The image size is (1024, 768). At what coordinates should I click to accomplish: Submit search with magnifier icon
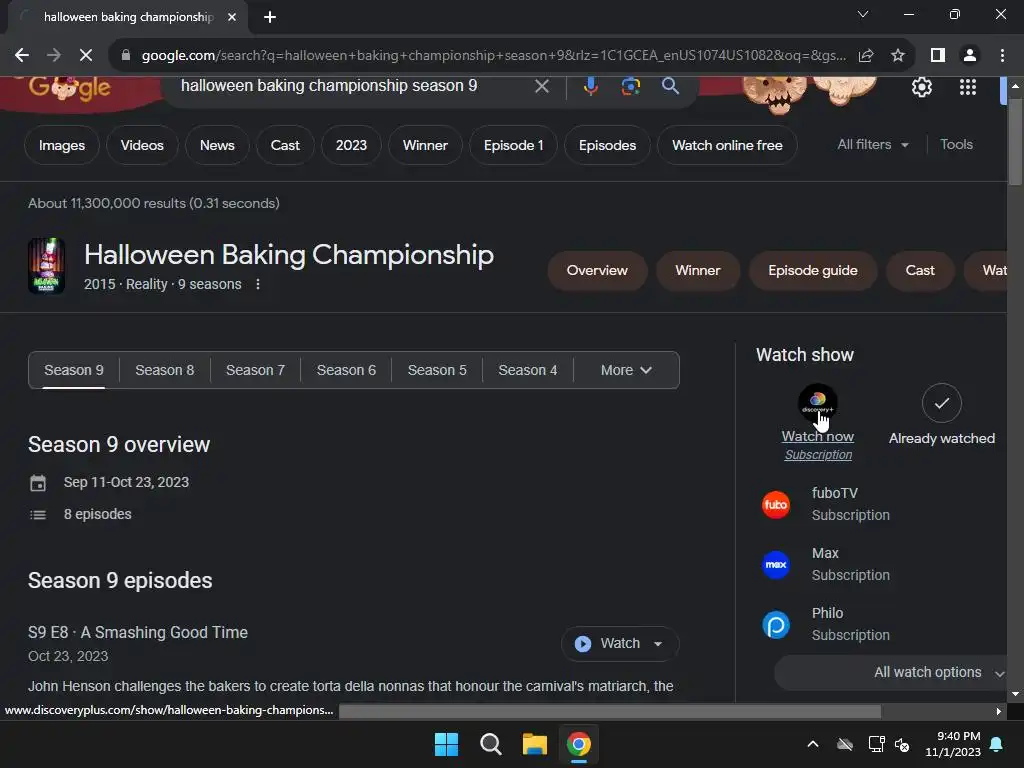(x=670, y=86)
